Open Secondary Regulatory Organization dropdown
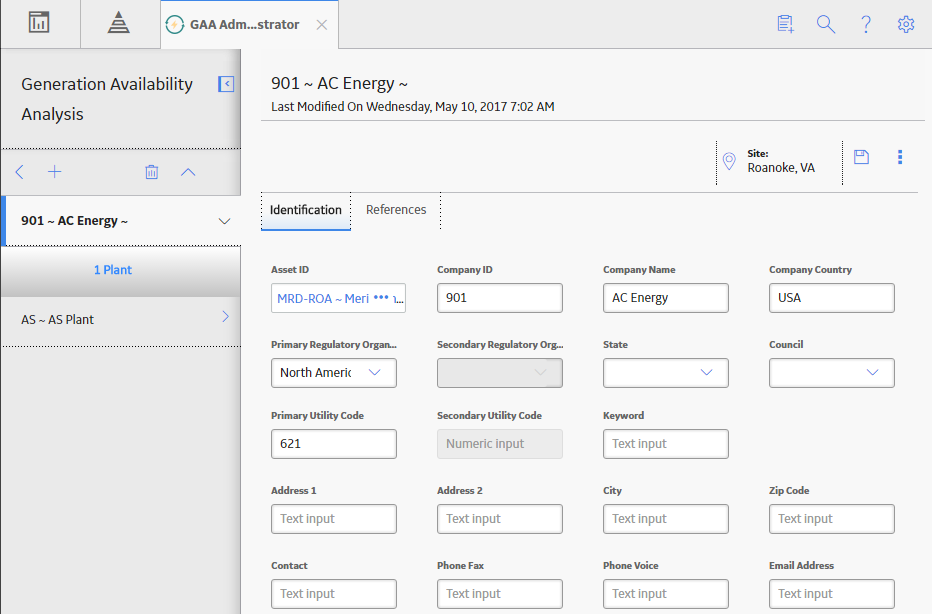Image resolution: width=932 pixels, height=614 pixels. coord(500,373)
